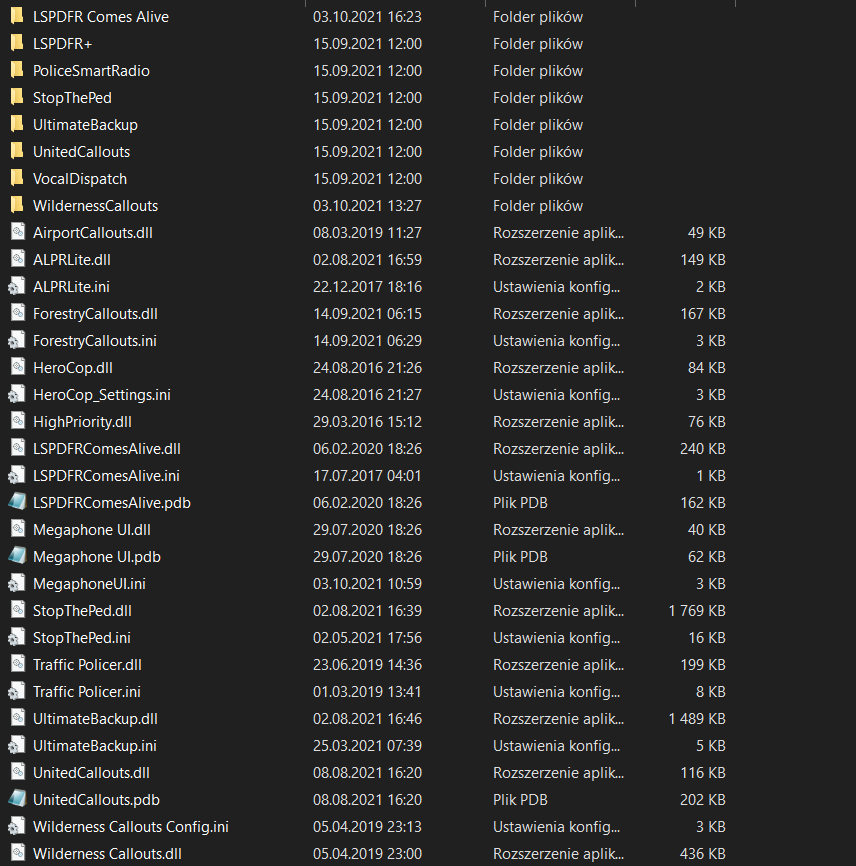The image size is (856, 866).
Task: Click the AirportCallouts.dll file icon
Action: [x=17, y=232]
